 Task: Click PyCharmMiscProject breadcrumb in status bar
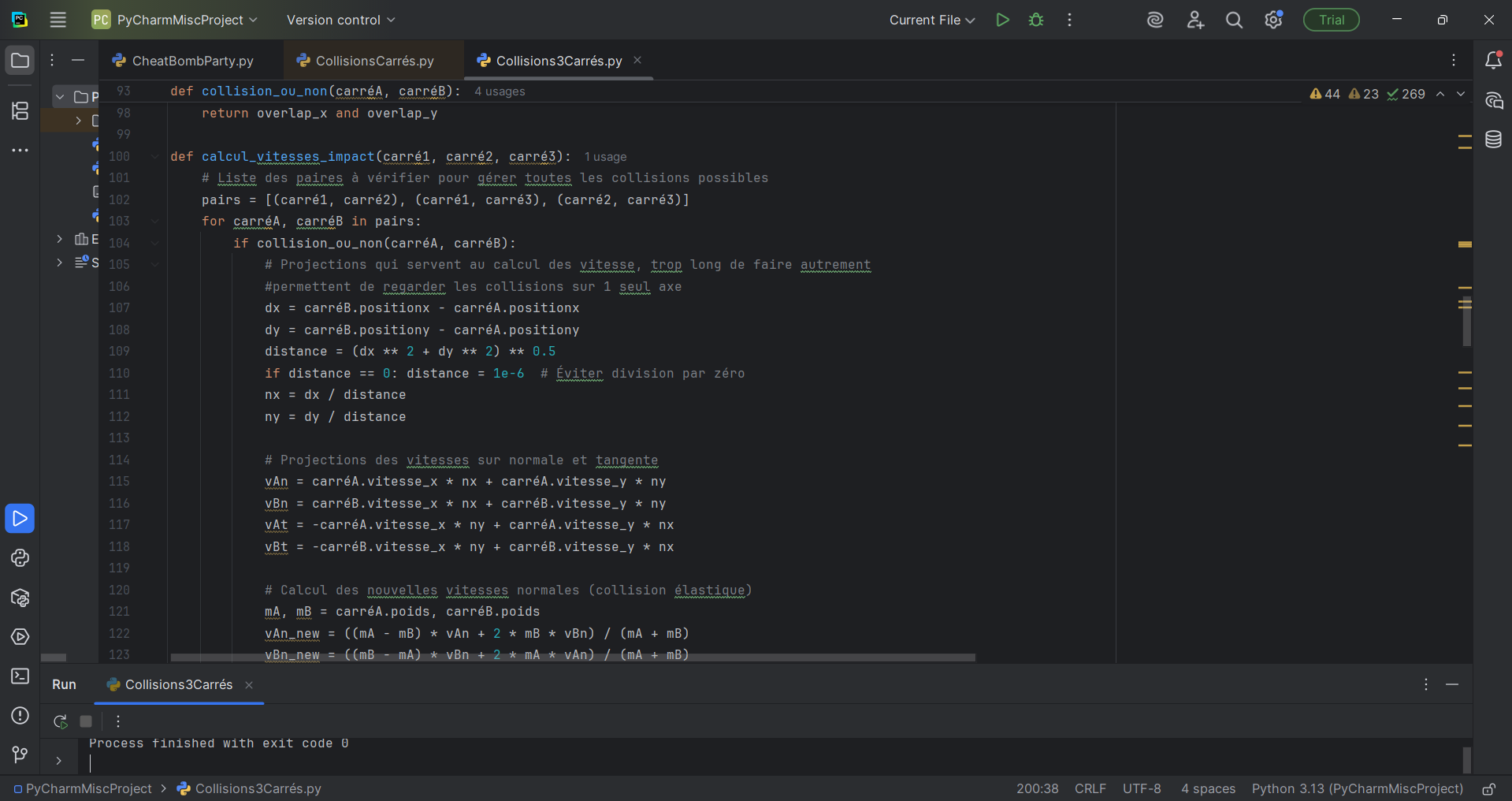tap(83, 788)
